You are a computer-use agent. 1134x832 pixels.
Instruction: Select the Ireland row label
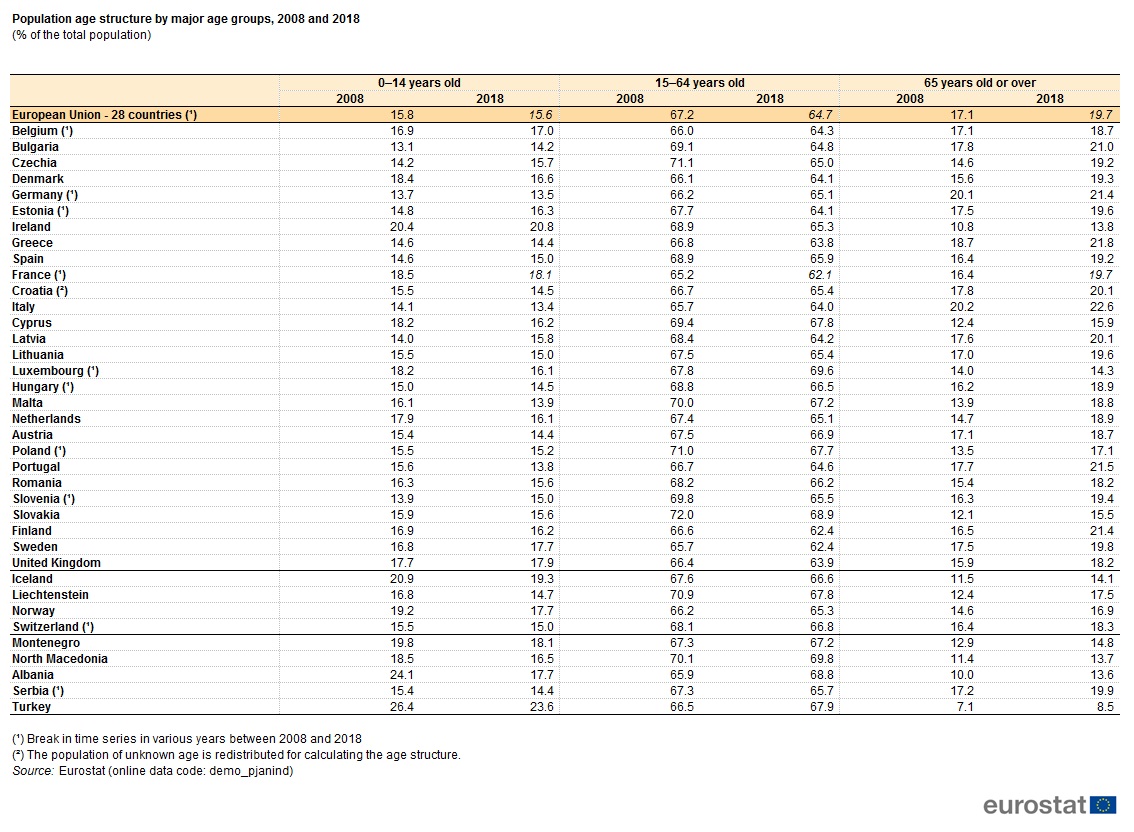pyautogui.click(x=31, y=226)
